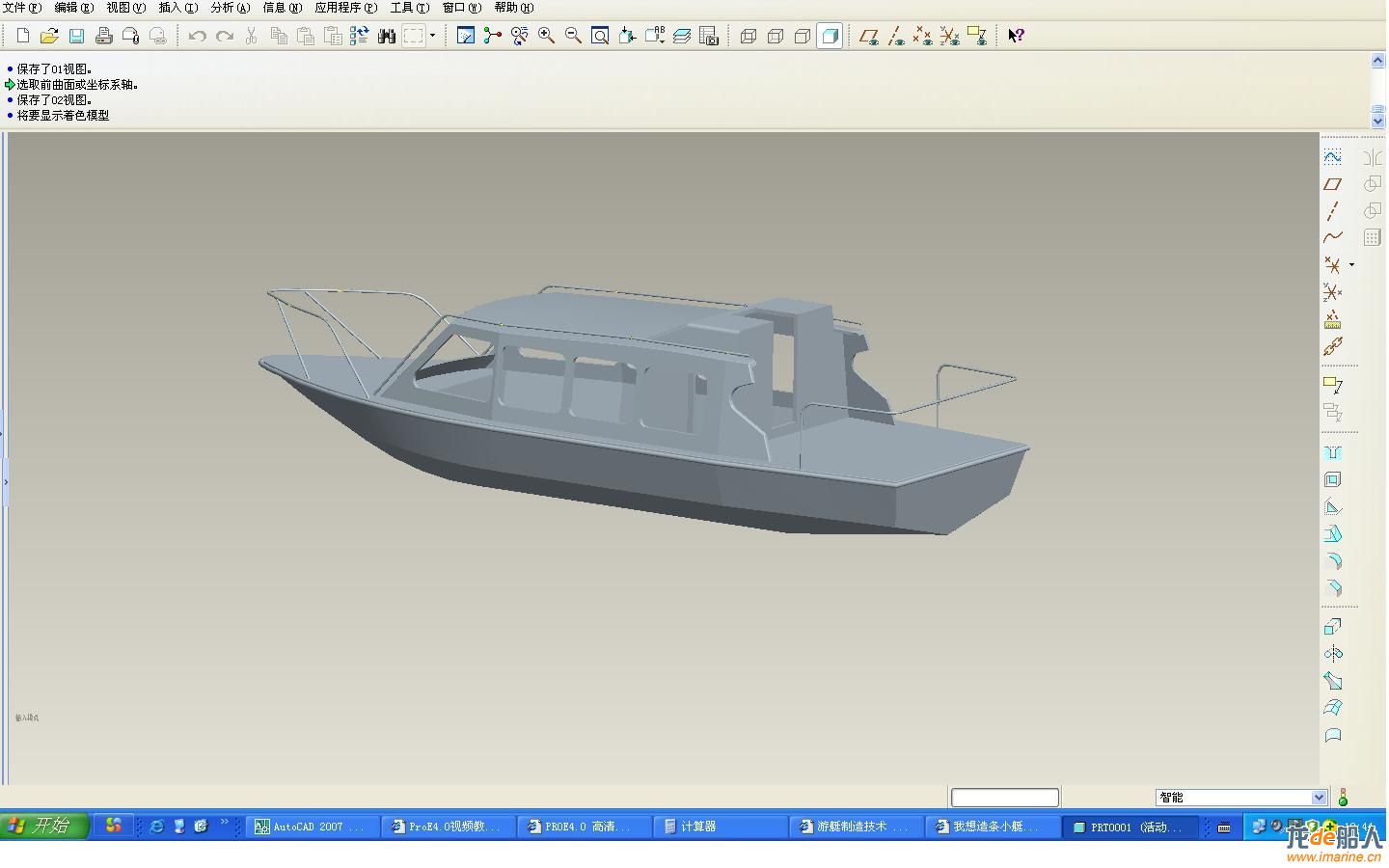
Task: Create a coordinate system from right toolbar
Action: point(1333,291)
